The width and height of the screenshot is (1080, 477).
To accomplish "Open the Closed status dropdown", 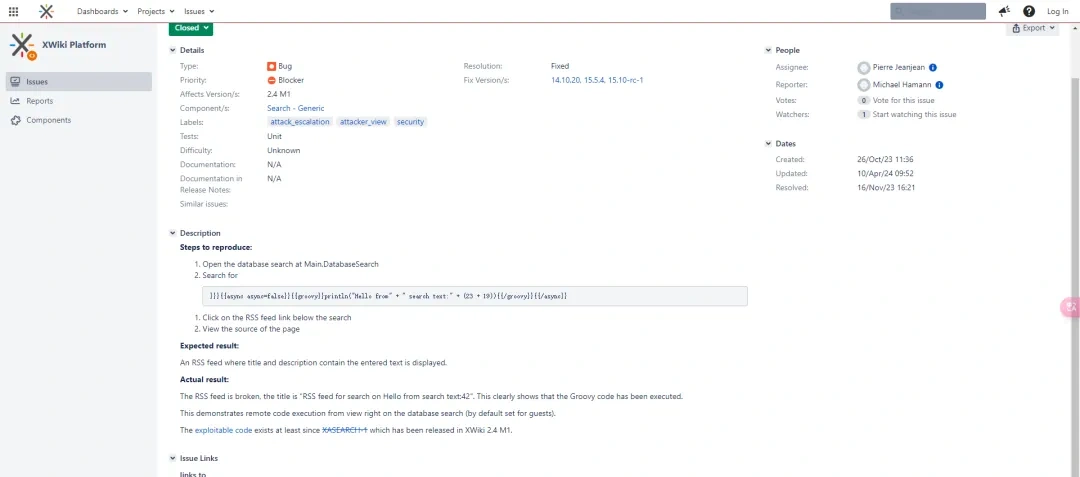I will click(191, 28).
